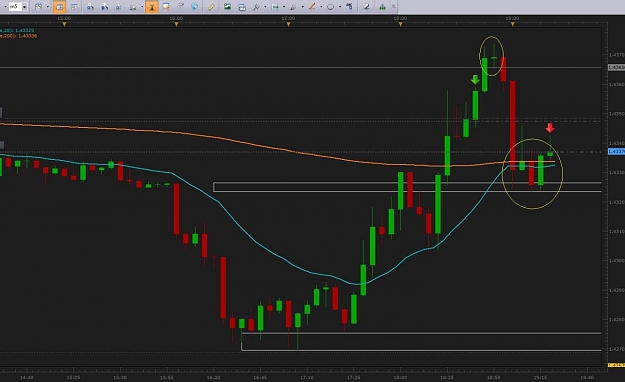The height and width of the screenshot is (382, 625).
Task: Expand the zoom tools dropdown arrow
Action: pos(142,7)
